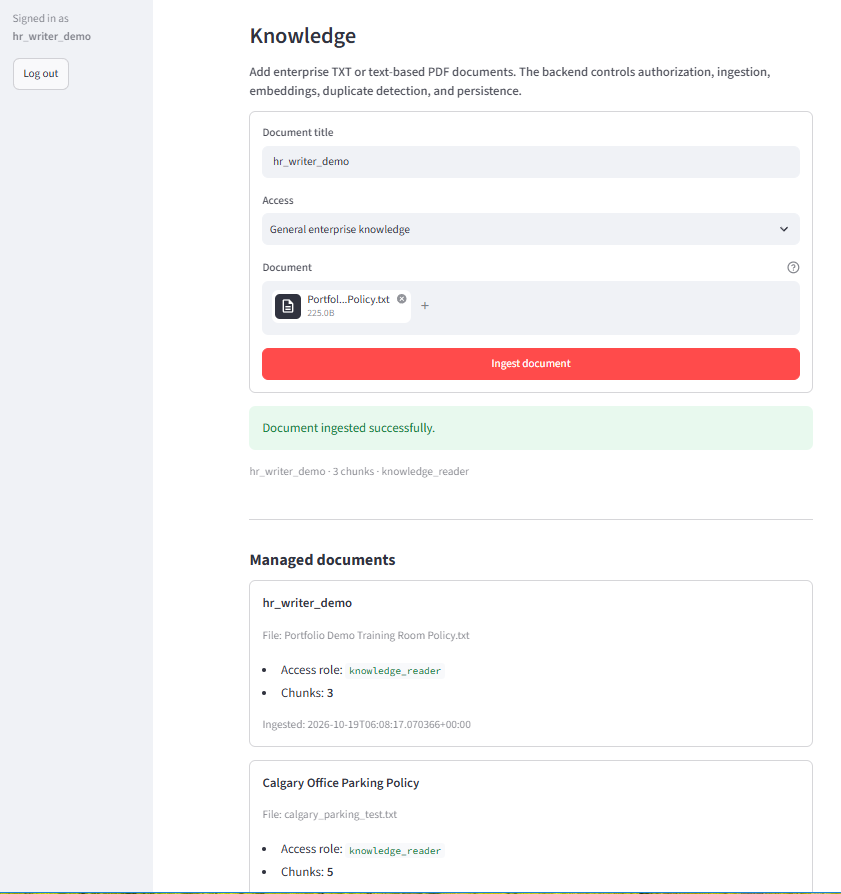Focus the Document title input field
Image resolution: width=841 pixels, height=894 pixels.
(531, 162)
